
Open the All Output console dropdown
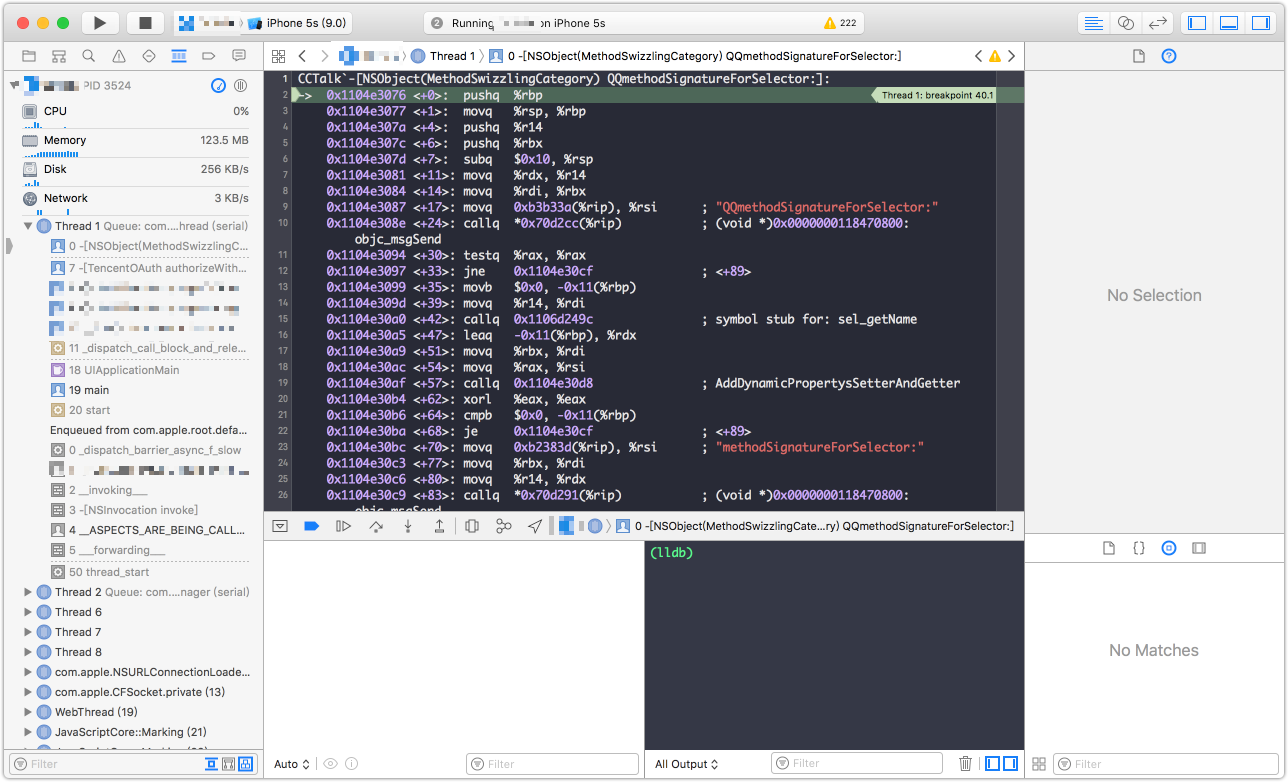pos(687,764)
